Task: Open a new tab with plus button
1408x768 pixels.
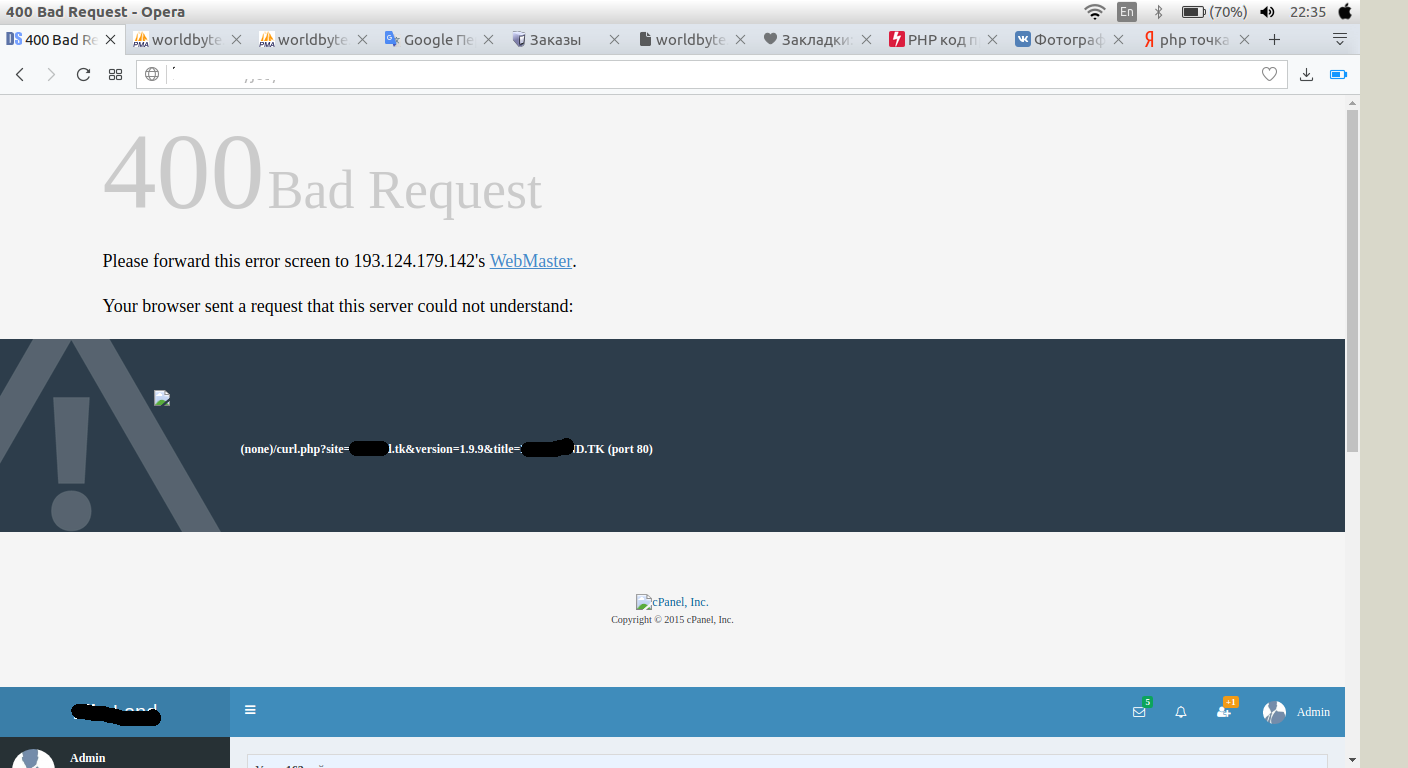Action: click(x=1274, y=40)
